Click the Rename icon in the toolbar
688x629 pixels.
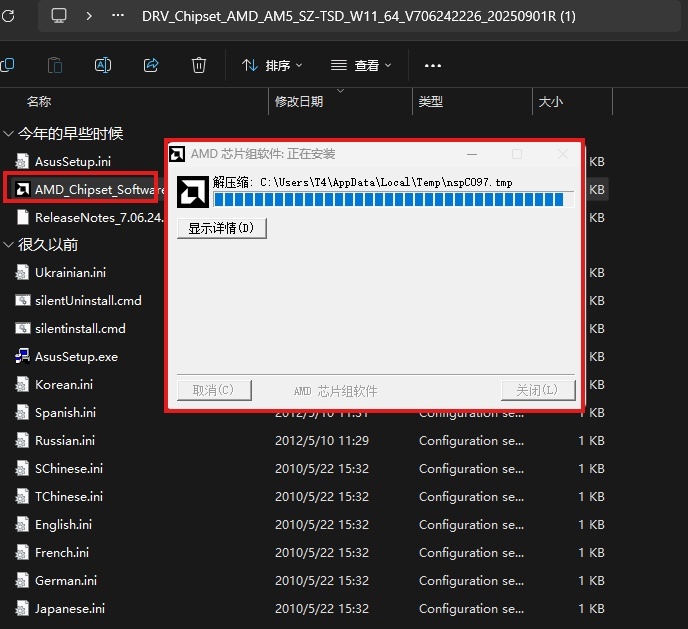pyautogui.click(x=103, y=65)
